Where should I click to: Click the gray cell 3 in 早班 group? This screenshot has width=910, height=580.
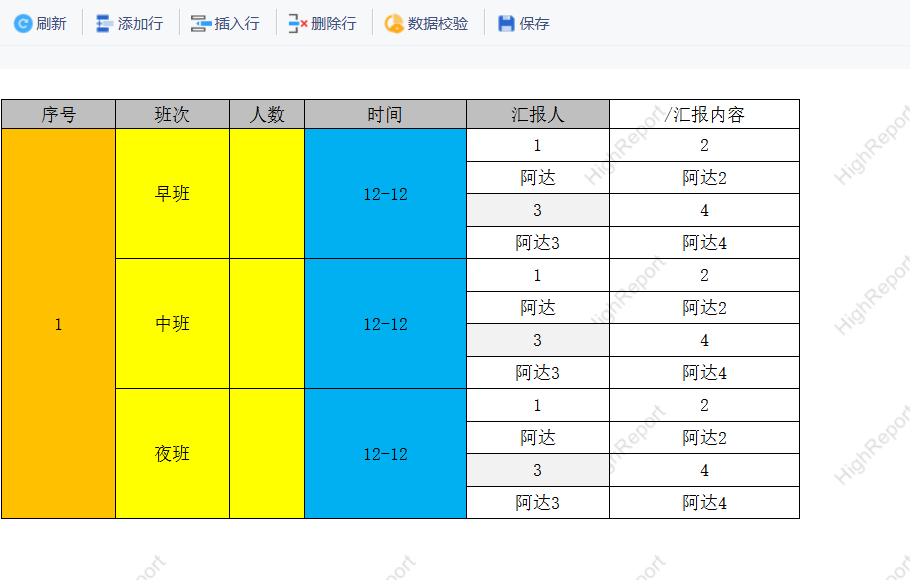pyautogui.click(x=538, y=210)
